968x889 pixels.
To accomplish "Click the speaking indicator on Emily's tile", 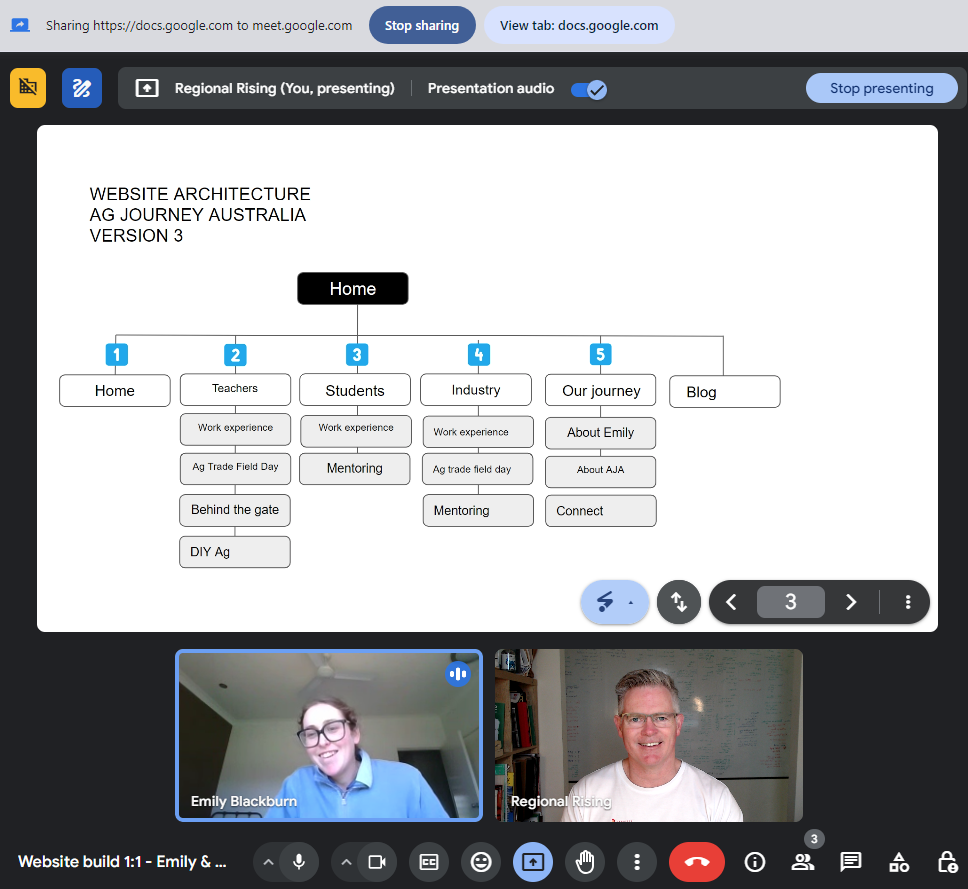I will [x=458, y=674].
